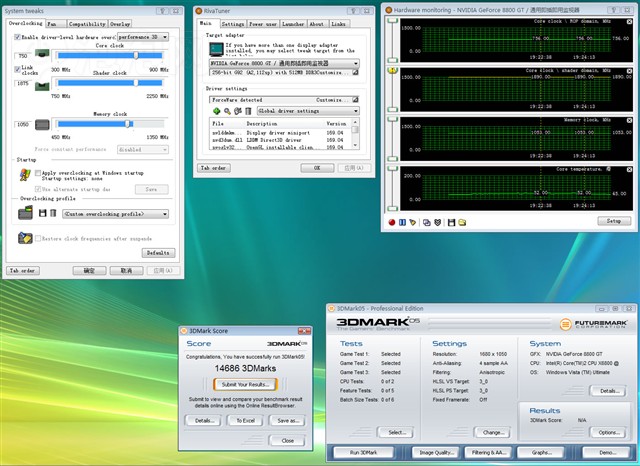
Task: Click scrollbar down arrow in driver file list
Action: [355, 146]
